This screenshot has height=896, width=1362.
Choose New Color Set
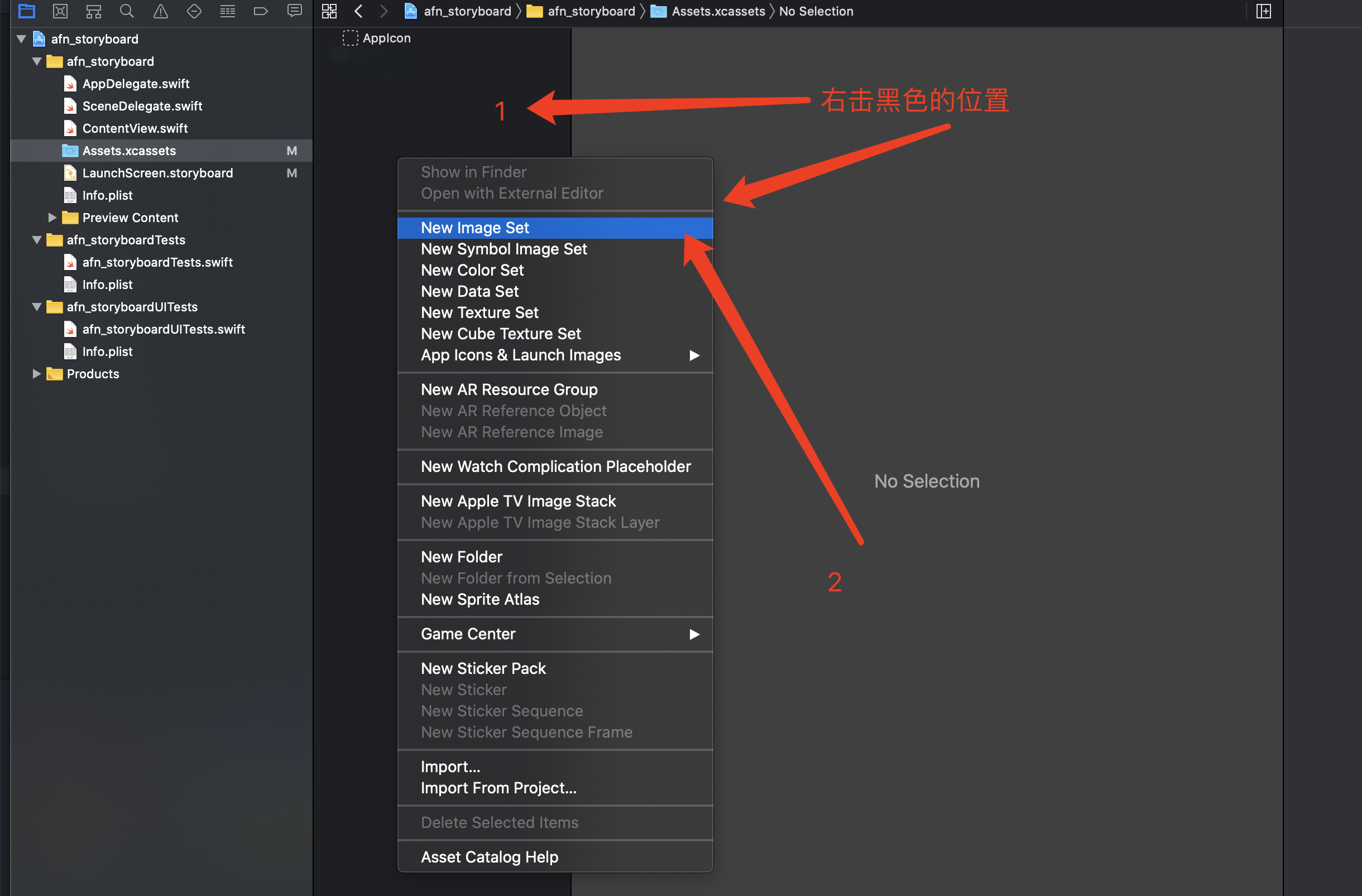[x=555, y=270]
